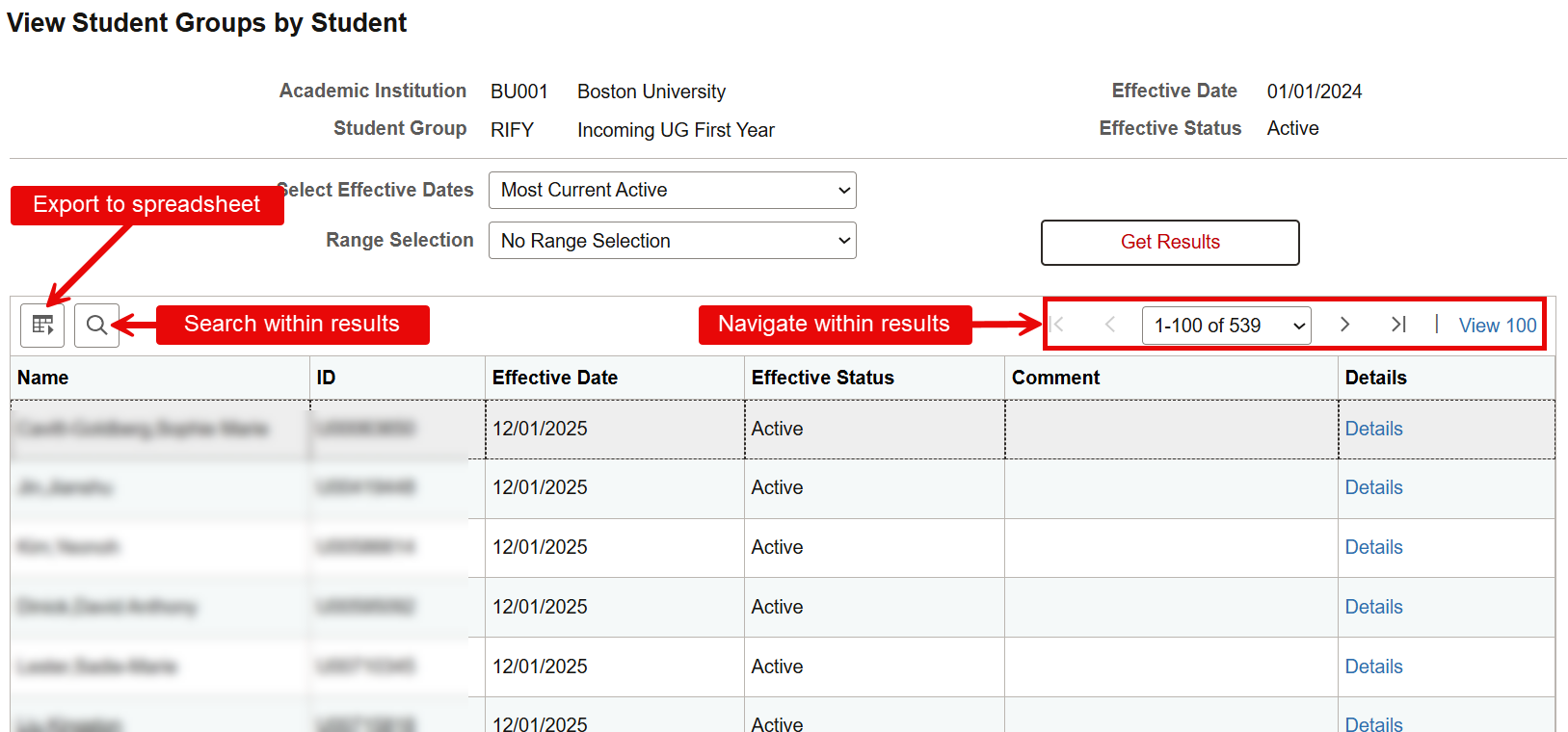Sort by the Name column header

click(x=43, y=378)
